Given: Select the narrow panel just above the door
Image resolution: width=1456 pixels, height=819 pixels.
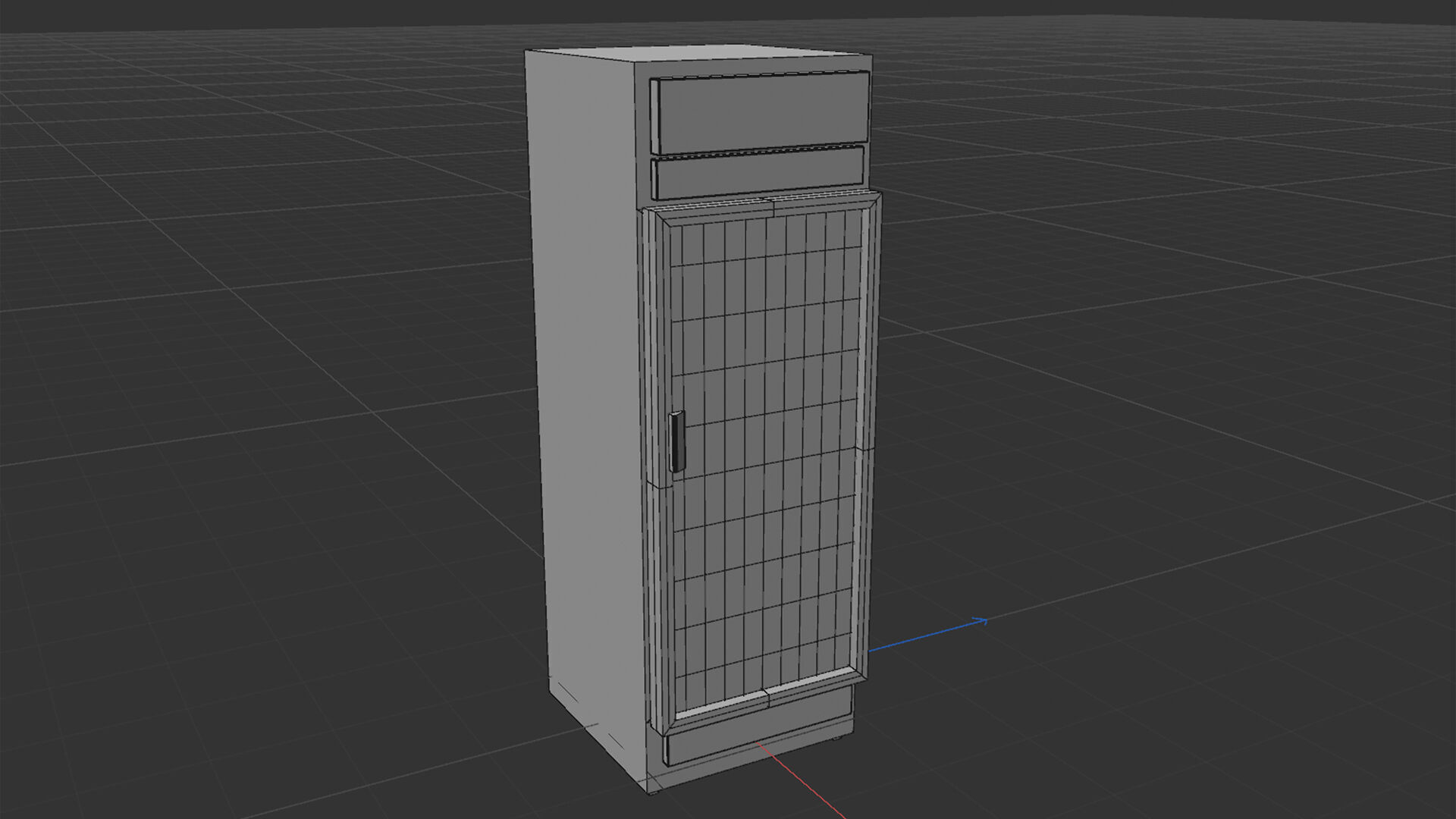Looking at the screenshot, I should coord(758,173).
